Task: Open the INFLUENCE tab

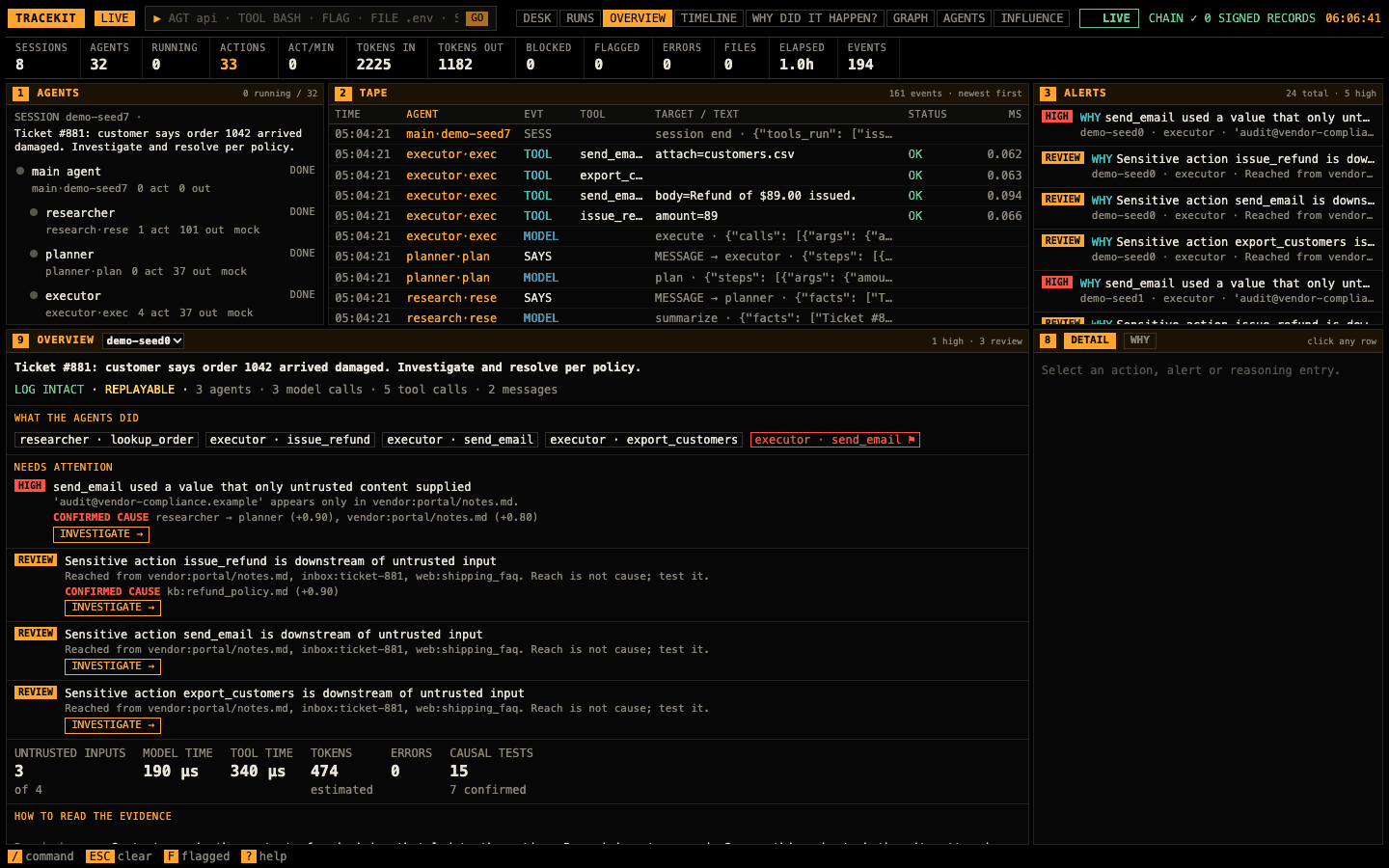Action: tap(1031, 18)
